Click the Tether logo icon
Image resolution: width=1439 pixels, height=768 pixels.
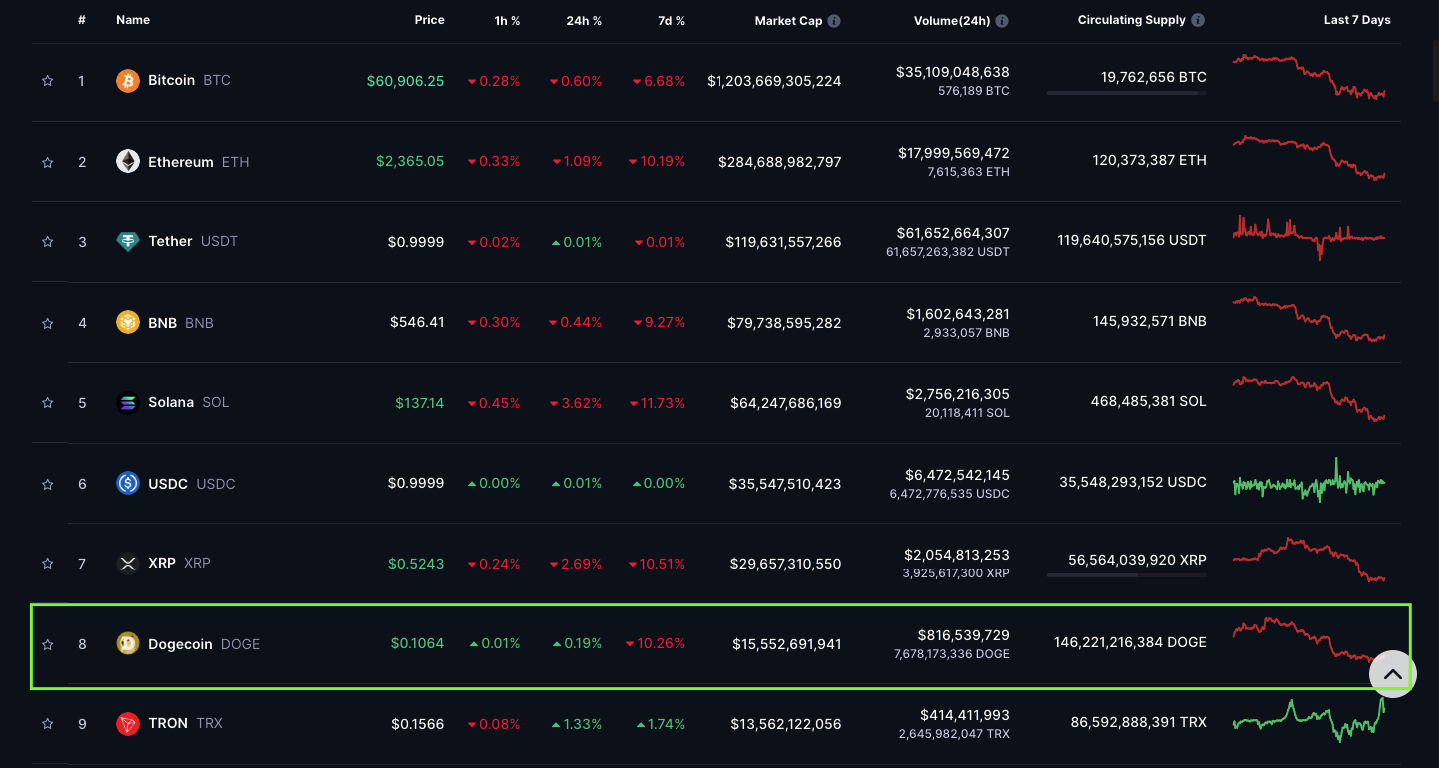(x=128, y=241)
